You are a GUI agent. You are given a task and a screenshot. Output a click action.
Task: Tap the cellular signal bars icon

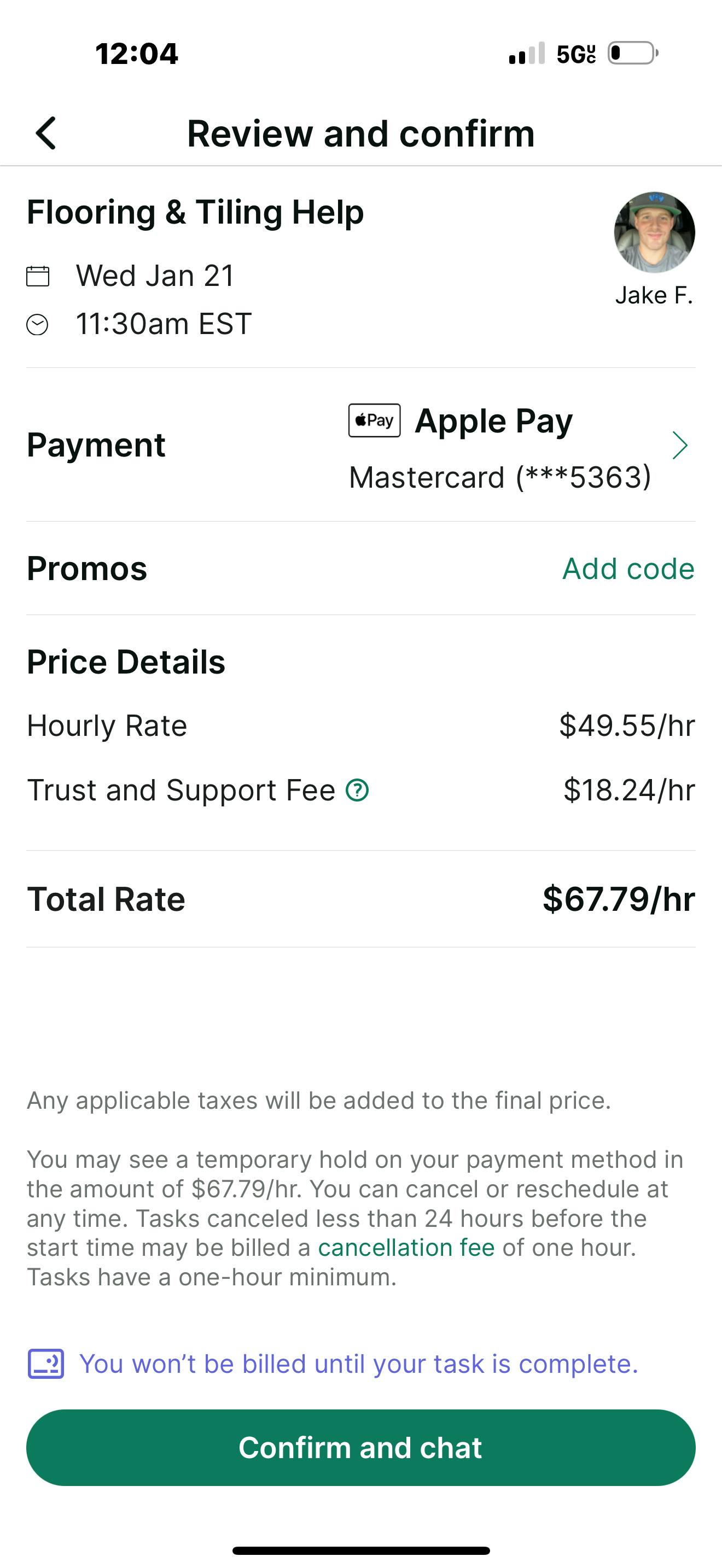point(527,54)
